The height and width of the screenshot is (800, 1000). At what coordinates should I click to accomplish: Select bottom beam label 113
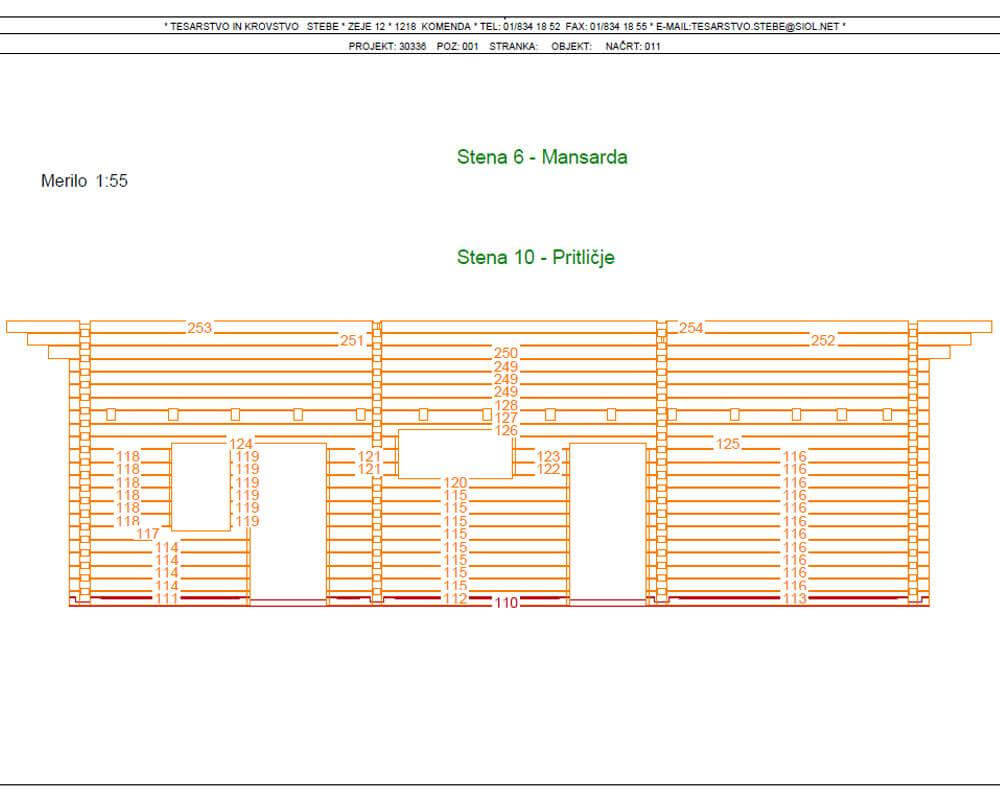pos(795,598)
